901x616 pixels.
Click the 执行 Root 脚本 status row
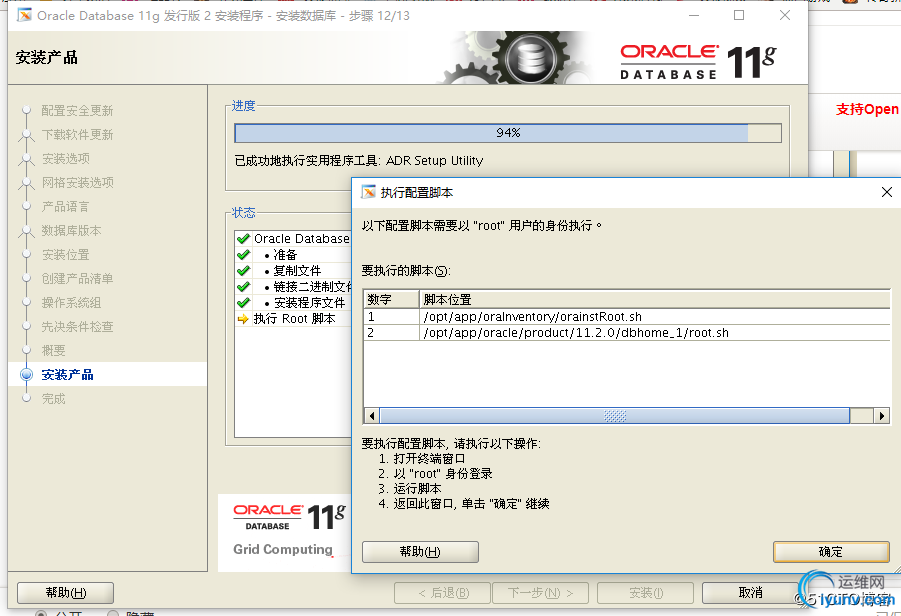(x=294, y=319)
